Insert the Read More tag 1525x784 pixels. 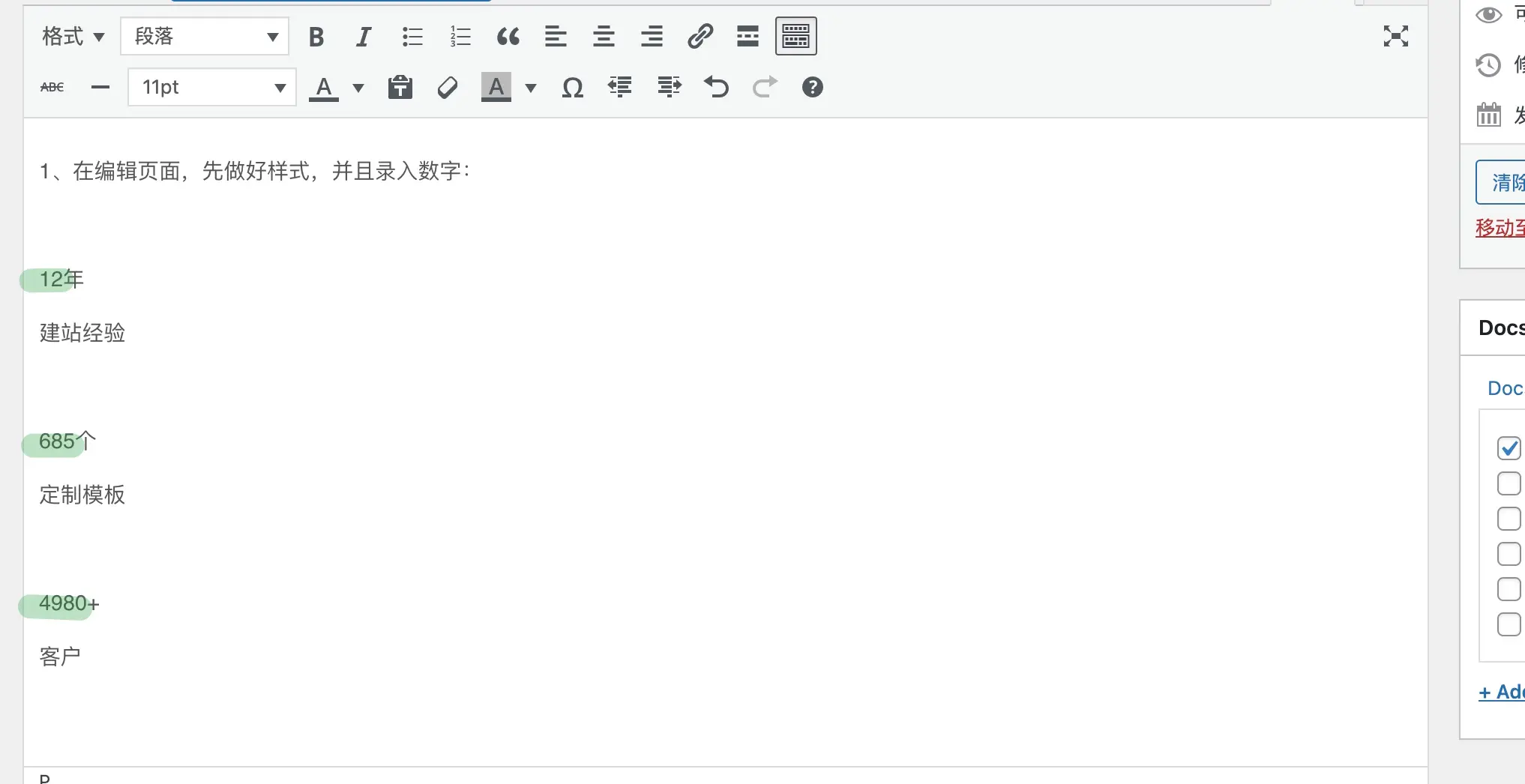coord(748,37)
